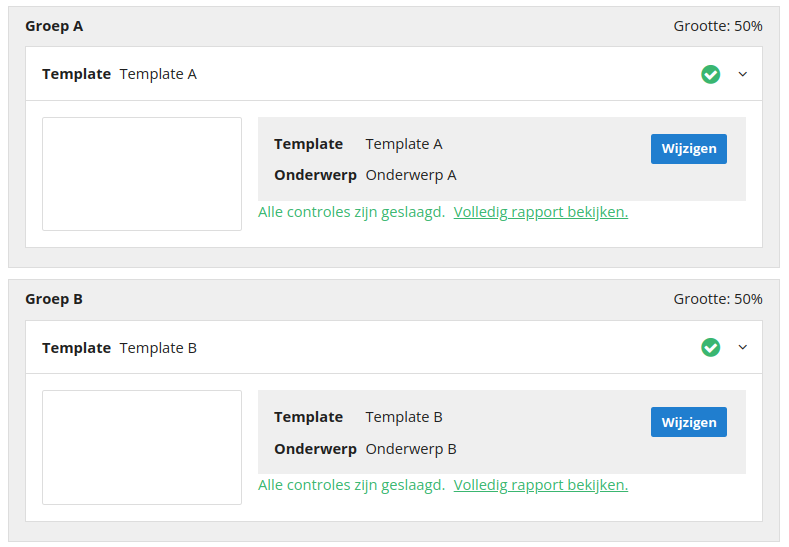Click the green checkmark icon for Template A

pos(711,74)
